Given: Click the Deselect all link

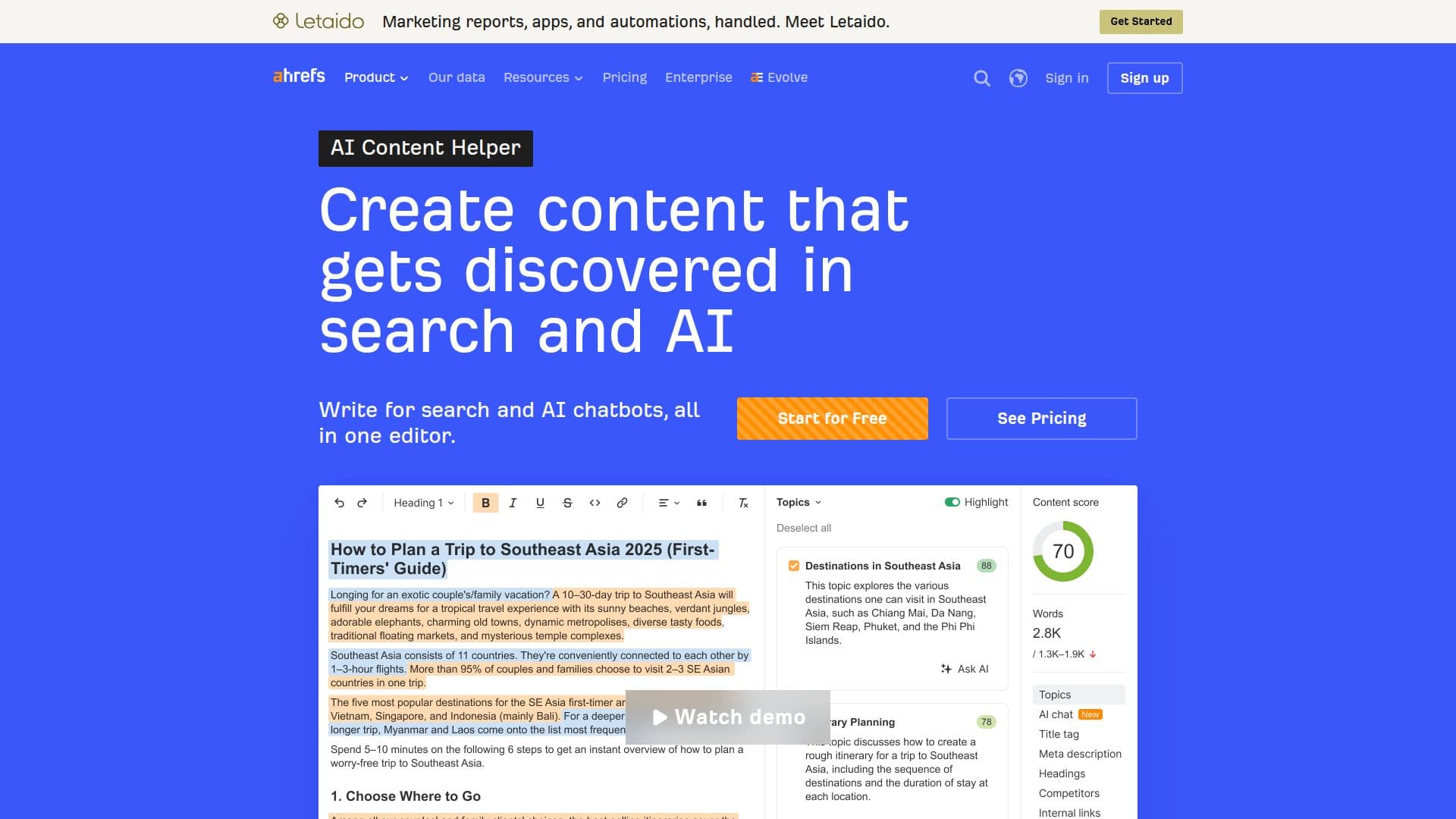Looking at the screenshot, I should [x=804, y=528].
